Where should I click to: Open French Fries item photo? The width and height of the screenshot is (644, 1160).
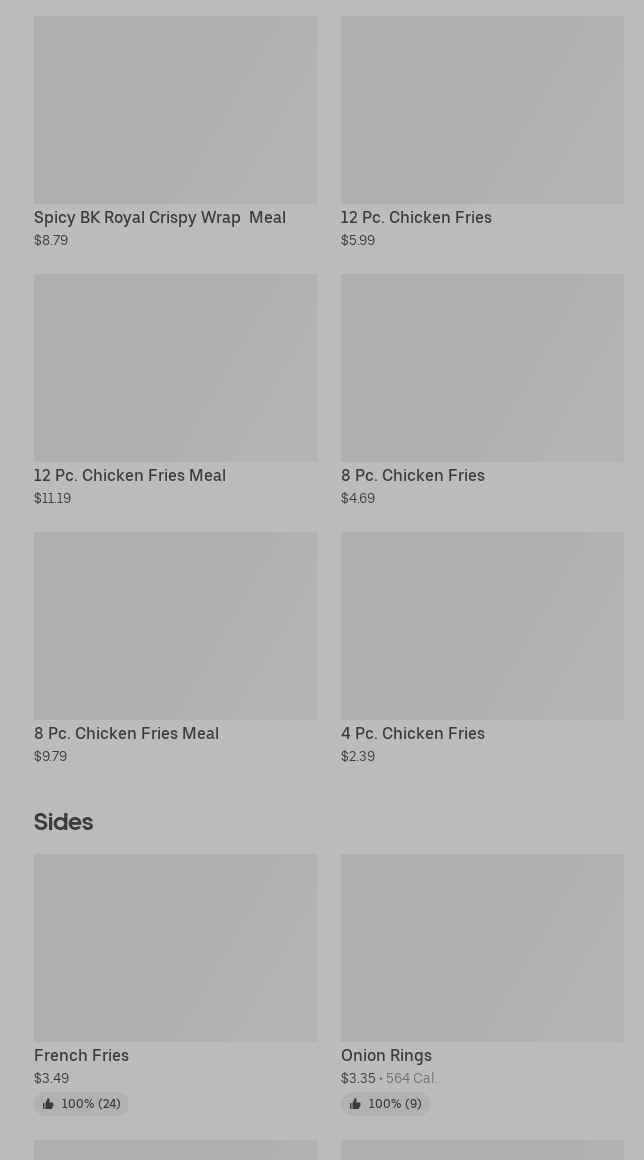coord(175,948)
